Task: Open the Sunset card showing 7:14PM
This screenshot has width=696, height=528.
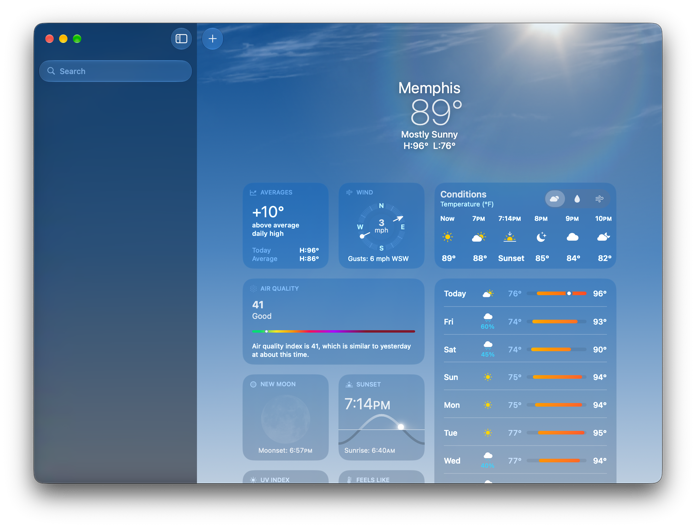Action: (x=381, y=418)
